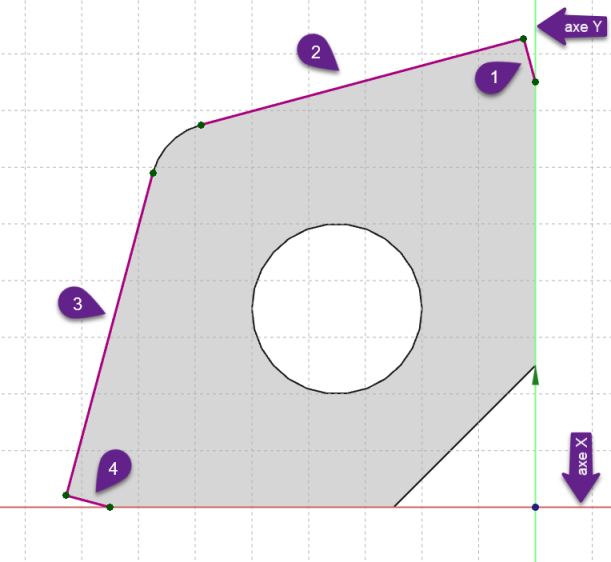This screenshot has width=611, height=562.
Task: Pick the upper endpoint of the rounded corner arc
Action: [201, 125]
